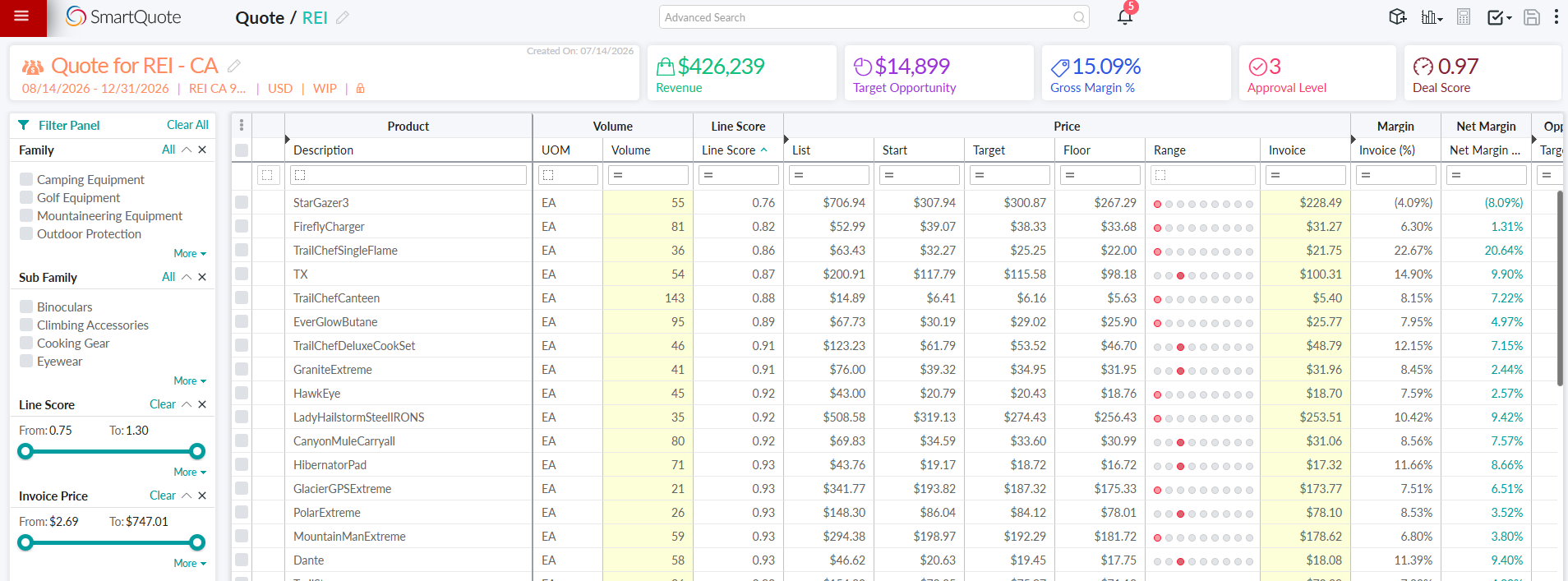Clear the Invoice Price filter
Screen dimensions: 1568x581
(x=163, y=496)
